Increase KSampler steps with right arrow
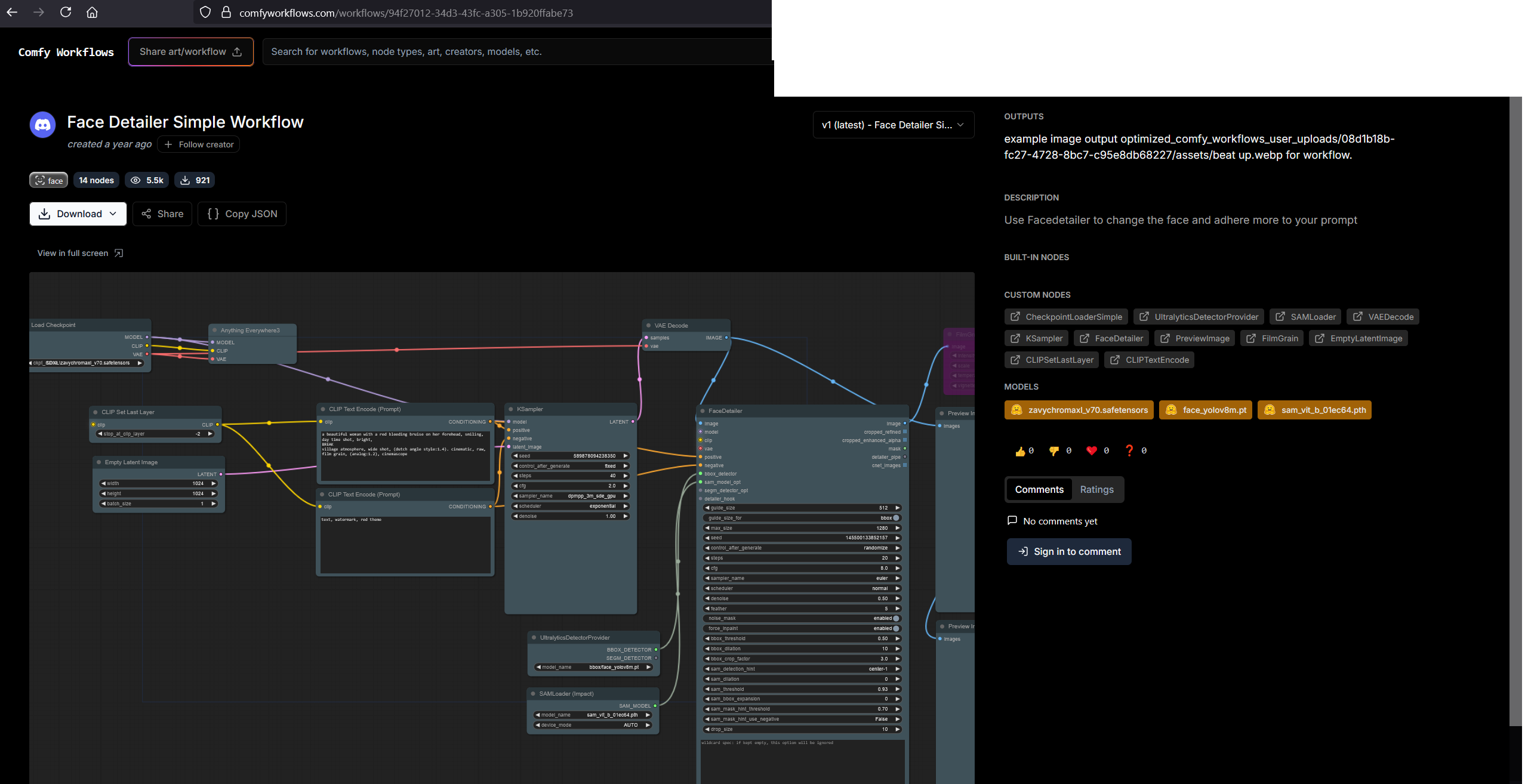1528x784 pixels. 625,476
